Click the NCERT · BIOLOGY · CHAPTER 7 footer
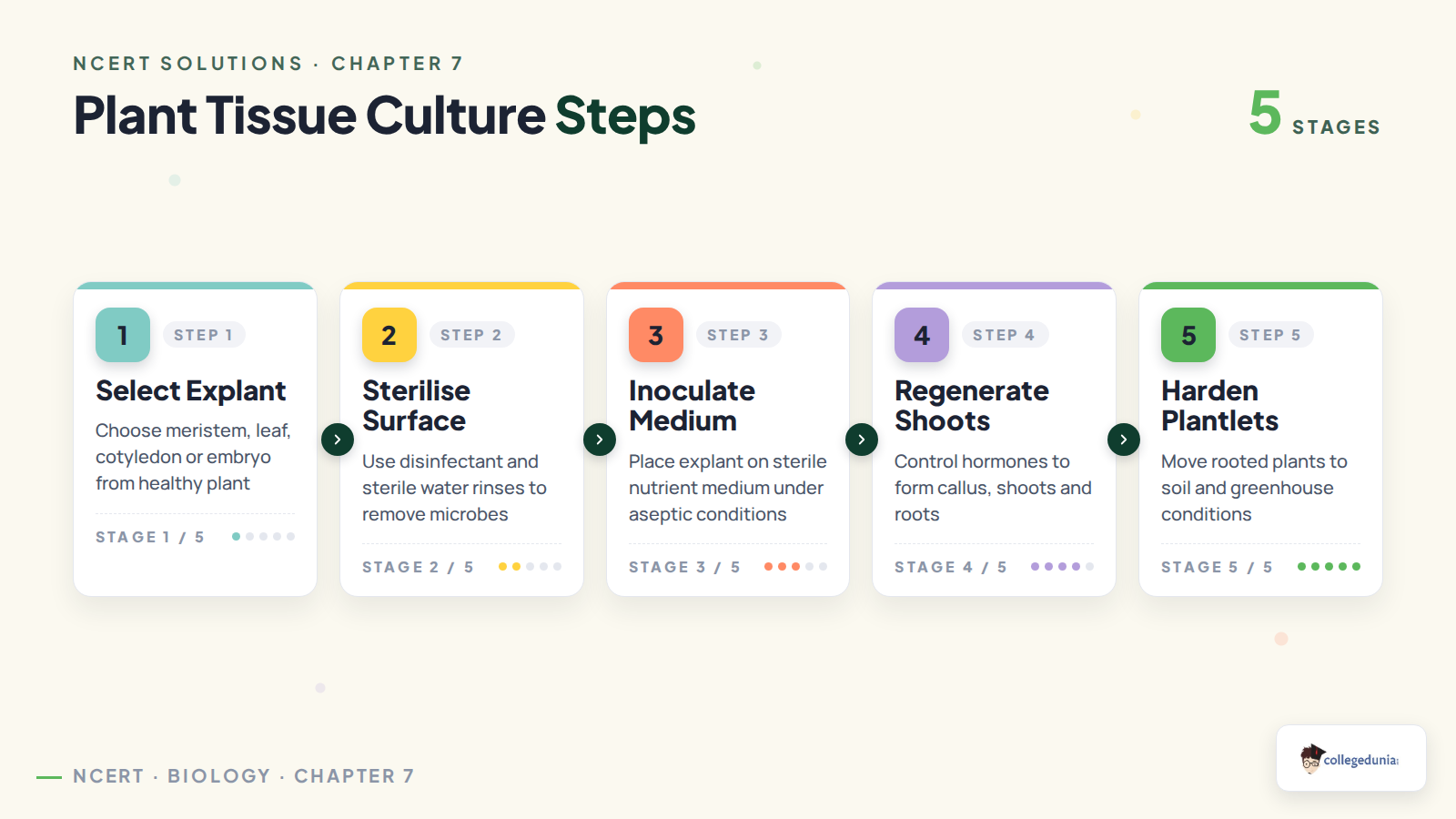The height and width of the screenshot is (819, 1456). 243,776
